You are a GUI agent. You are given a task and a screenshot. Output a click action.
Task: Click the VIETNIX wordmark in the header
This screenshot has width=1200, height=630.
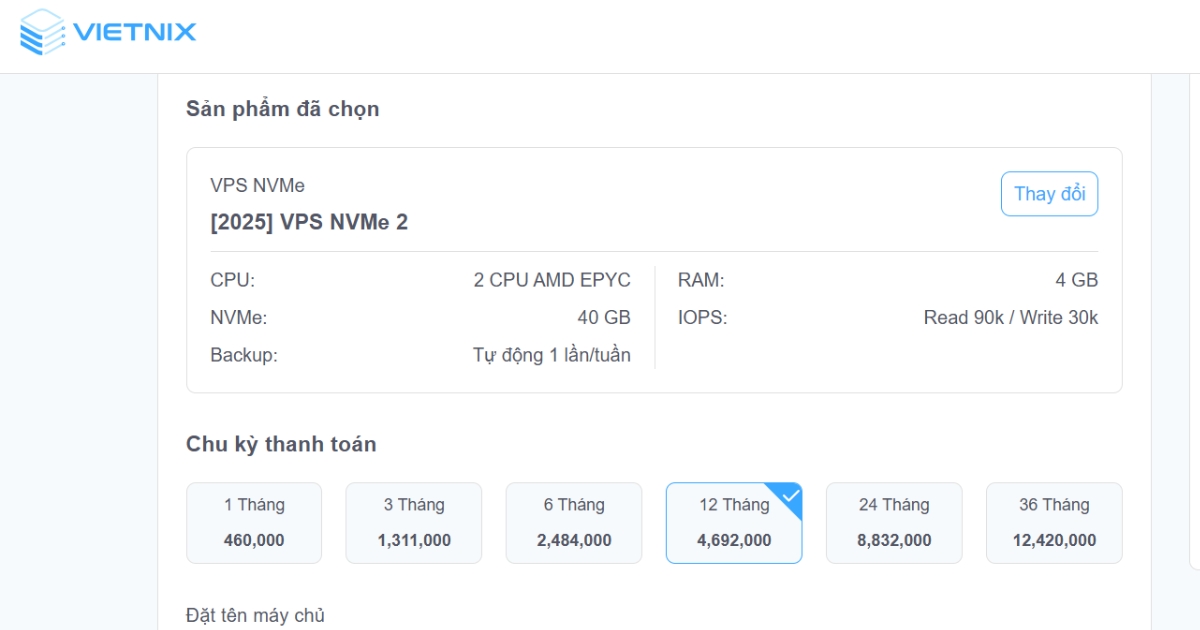coord(132,32)
